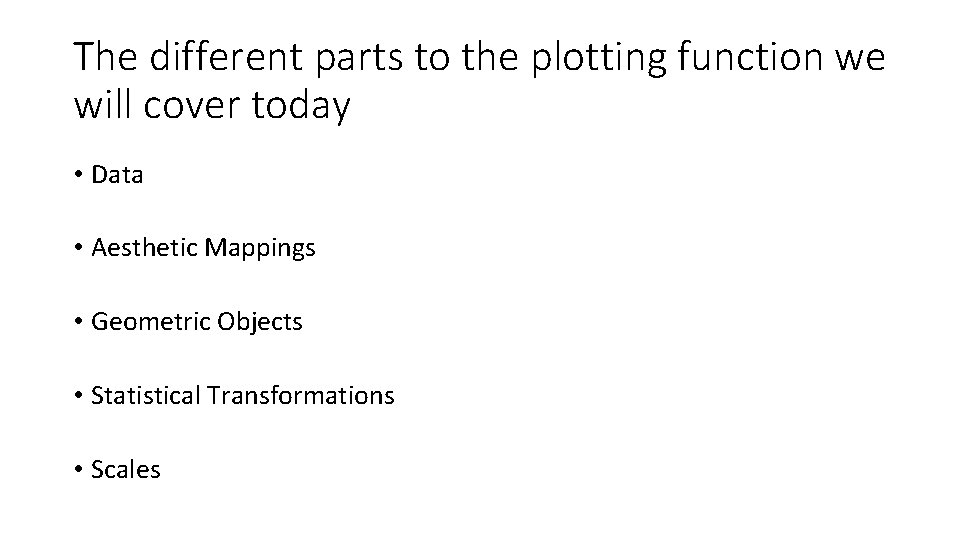The height and width of the screenshot is (540, 960).
Task: Select the "Data" bullet text
Action: tap(117, 175)
